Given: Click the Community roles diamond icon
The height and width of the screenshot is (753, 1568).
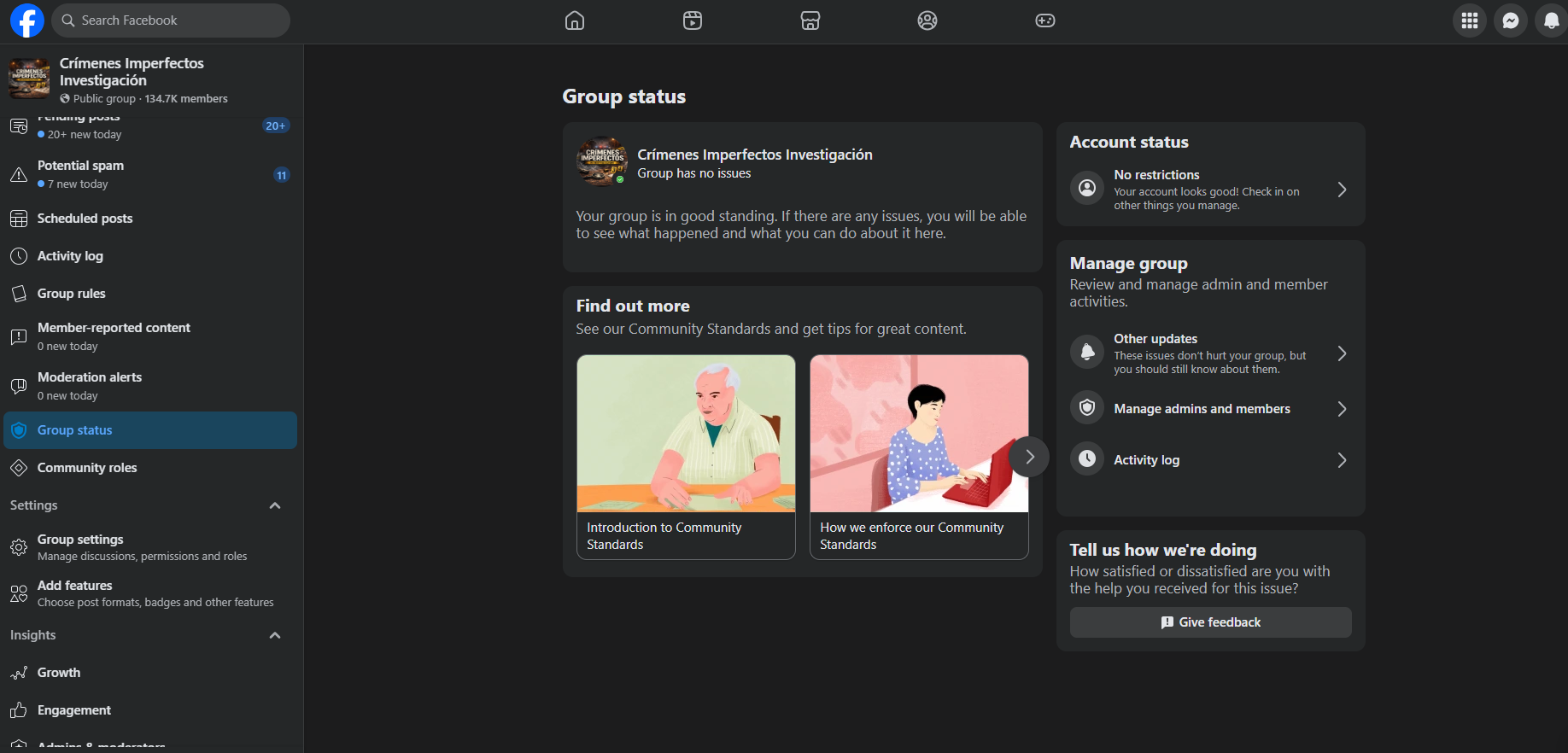Looking at the screenshot, I should pyautogui.click(x=19, y=468).
